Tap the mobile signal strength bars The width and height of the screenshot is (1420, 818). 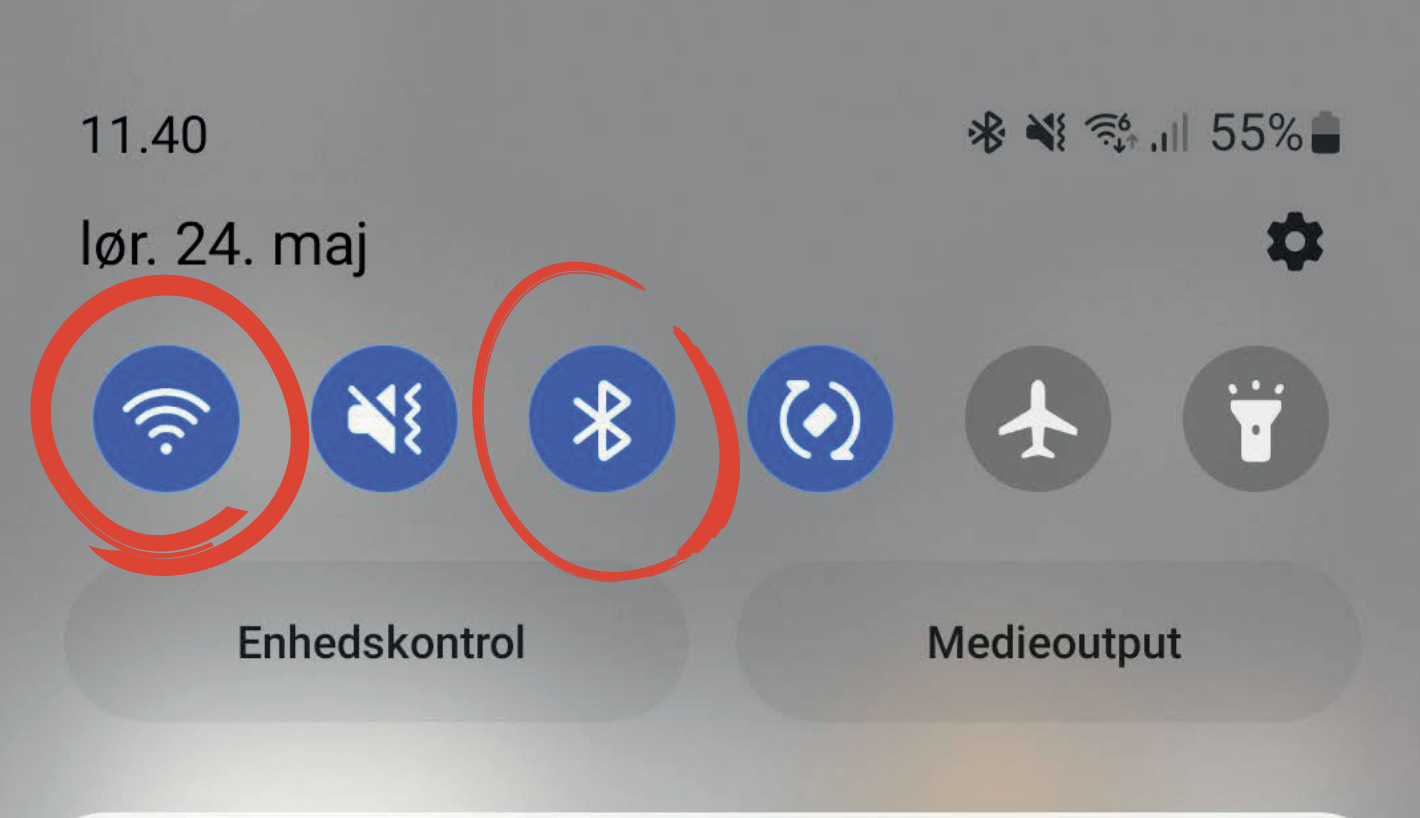point(1169,133)
